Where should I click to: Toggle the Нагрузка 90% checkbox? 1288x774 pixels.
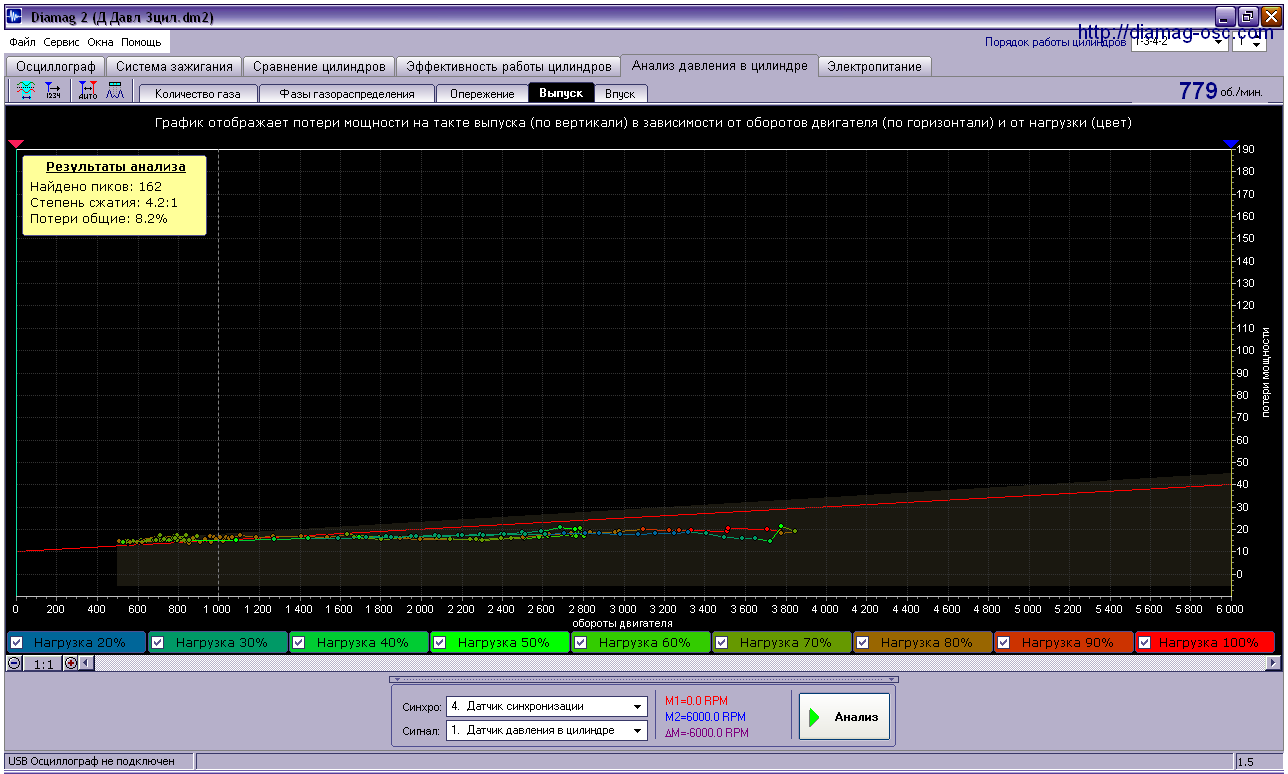(1004, 643)
